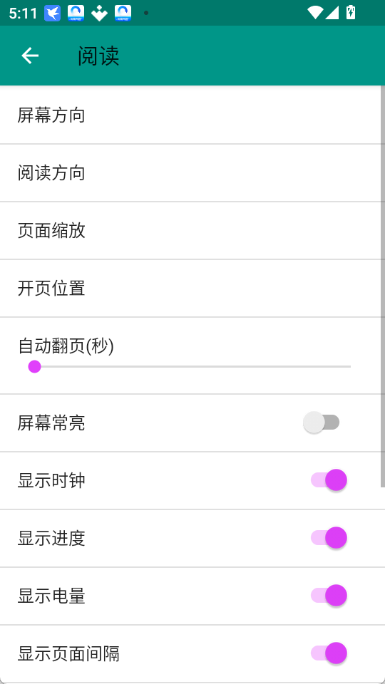The height and width of the screenshot is (684, 385).
Task: Switch off 显示页面间隔
Action: pyautogui.click(x=329, y=653)
